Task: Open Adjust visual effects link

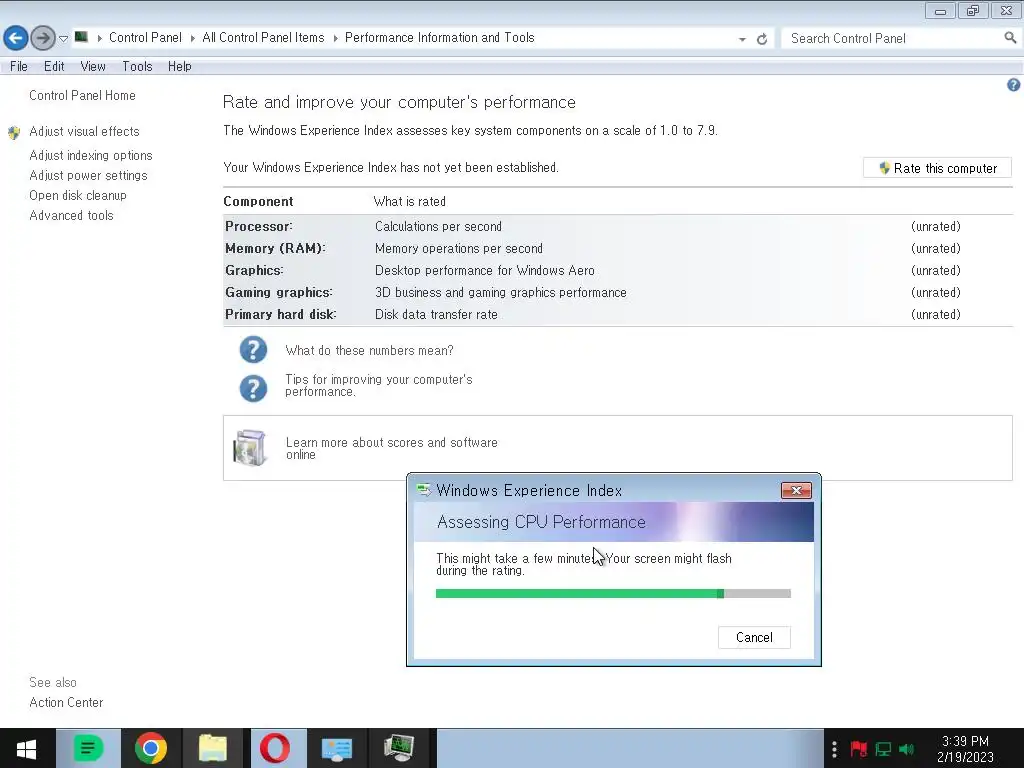Action: pyautogui.click(x=84, y=131)
